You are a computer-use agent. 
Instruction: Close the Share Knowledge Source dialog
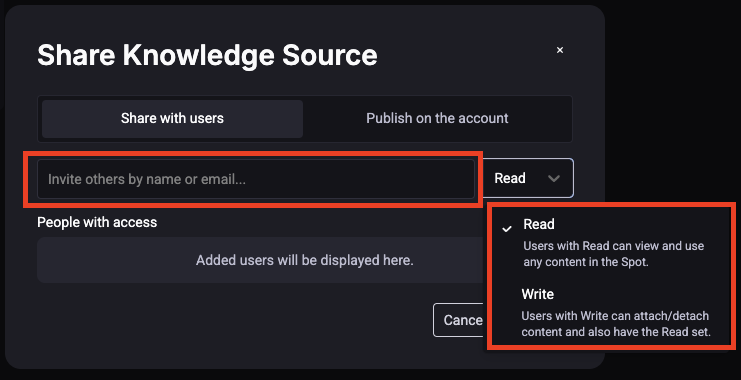pos(560,50)
